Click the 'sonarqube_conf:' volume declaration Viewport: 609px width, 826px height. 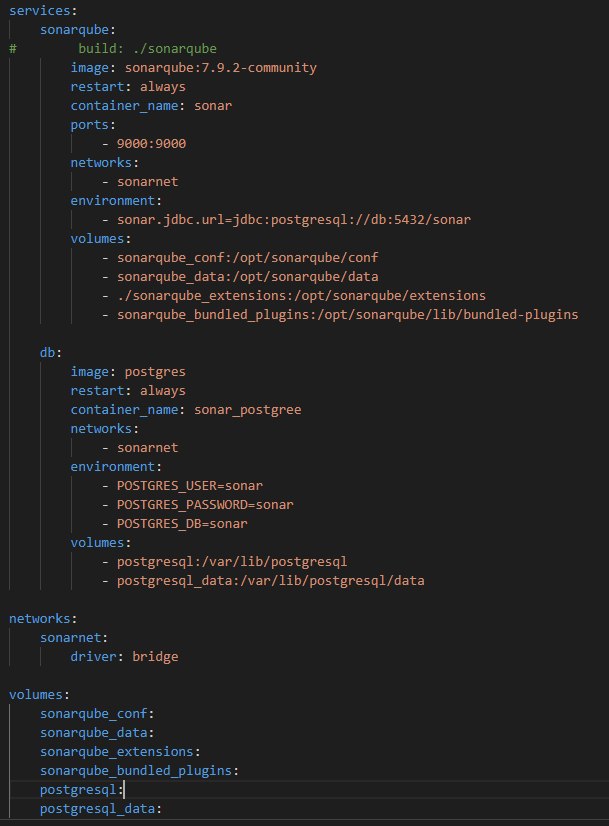coord(97,713)
